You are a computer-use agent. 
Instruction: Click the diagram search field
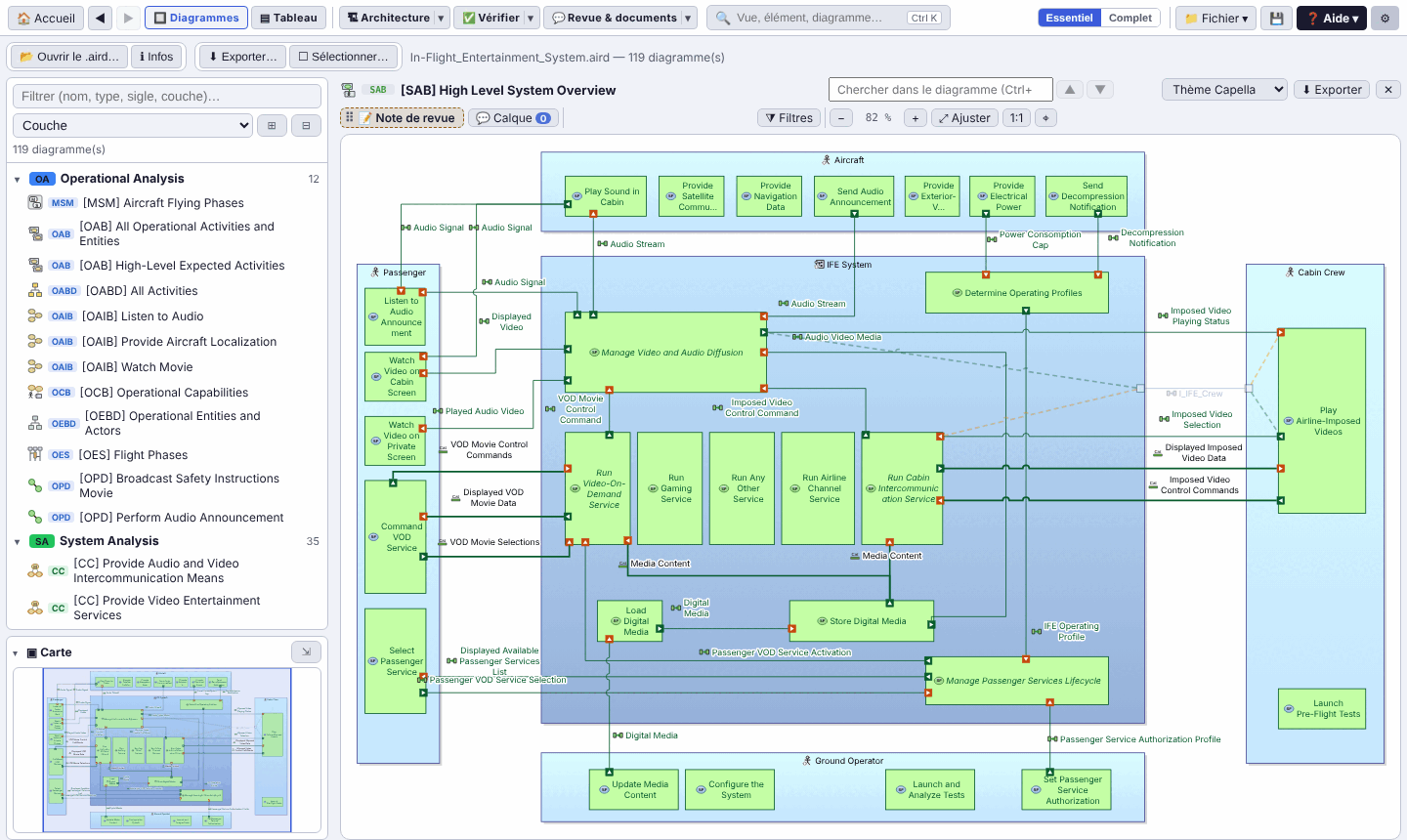pyautogui.click(x=941, y=90)
